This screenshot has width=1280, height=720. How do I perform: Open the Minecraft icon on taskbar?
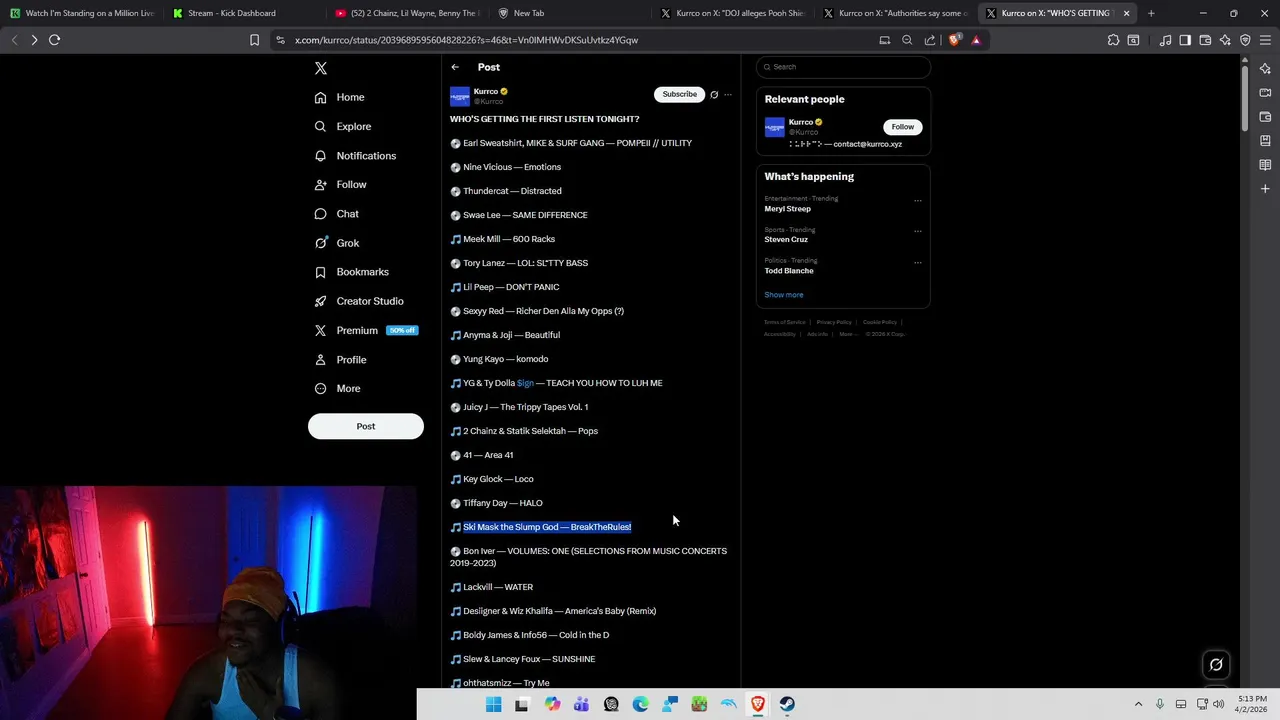coord(699,704)
